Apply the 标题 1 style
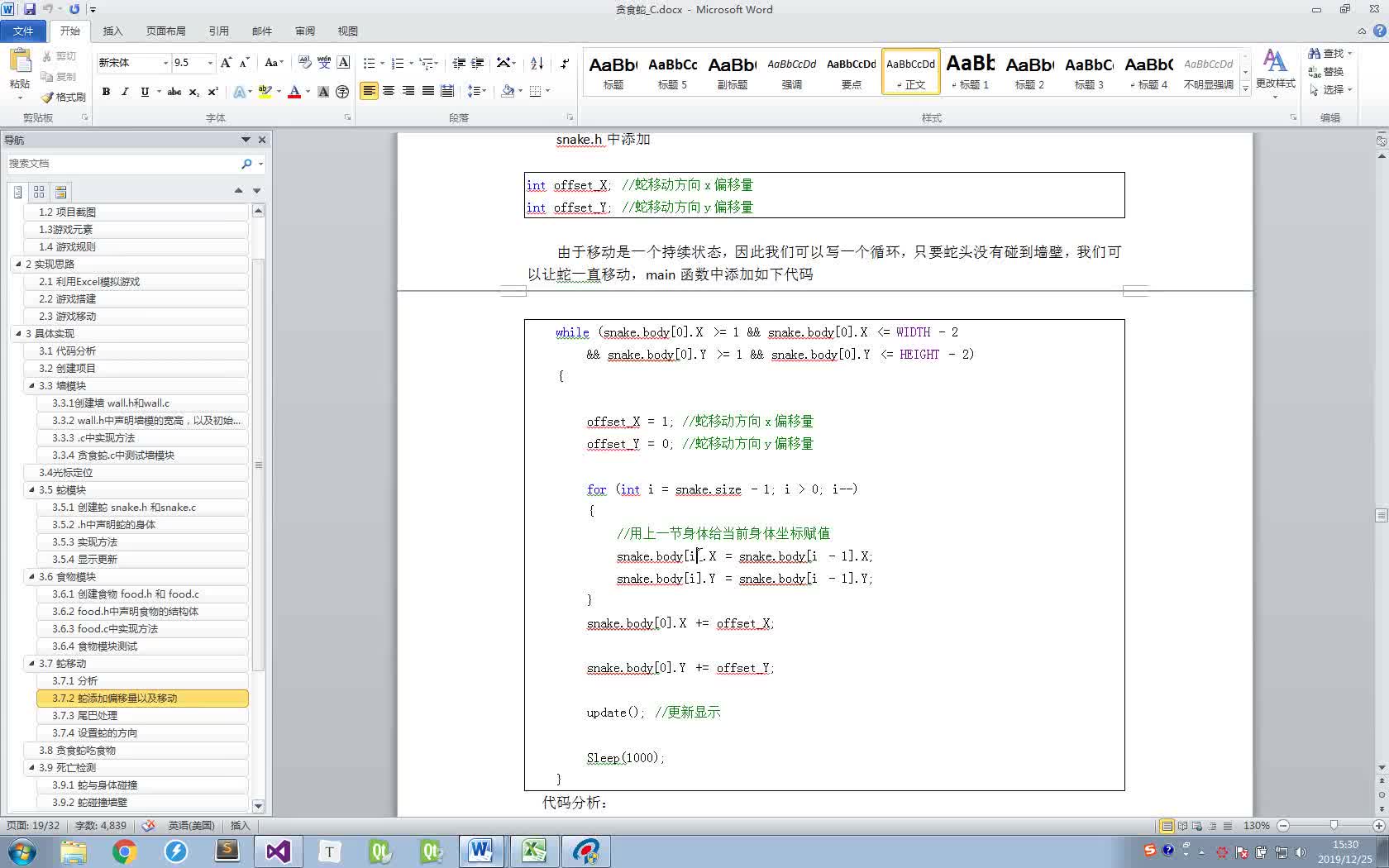 [x=970, y=72]
